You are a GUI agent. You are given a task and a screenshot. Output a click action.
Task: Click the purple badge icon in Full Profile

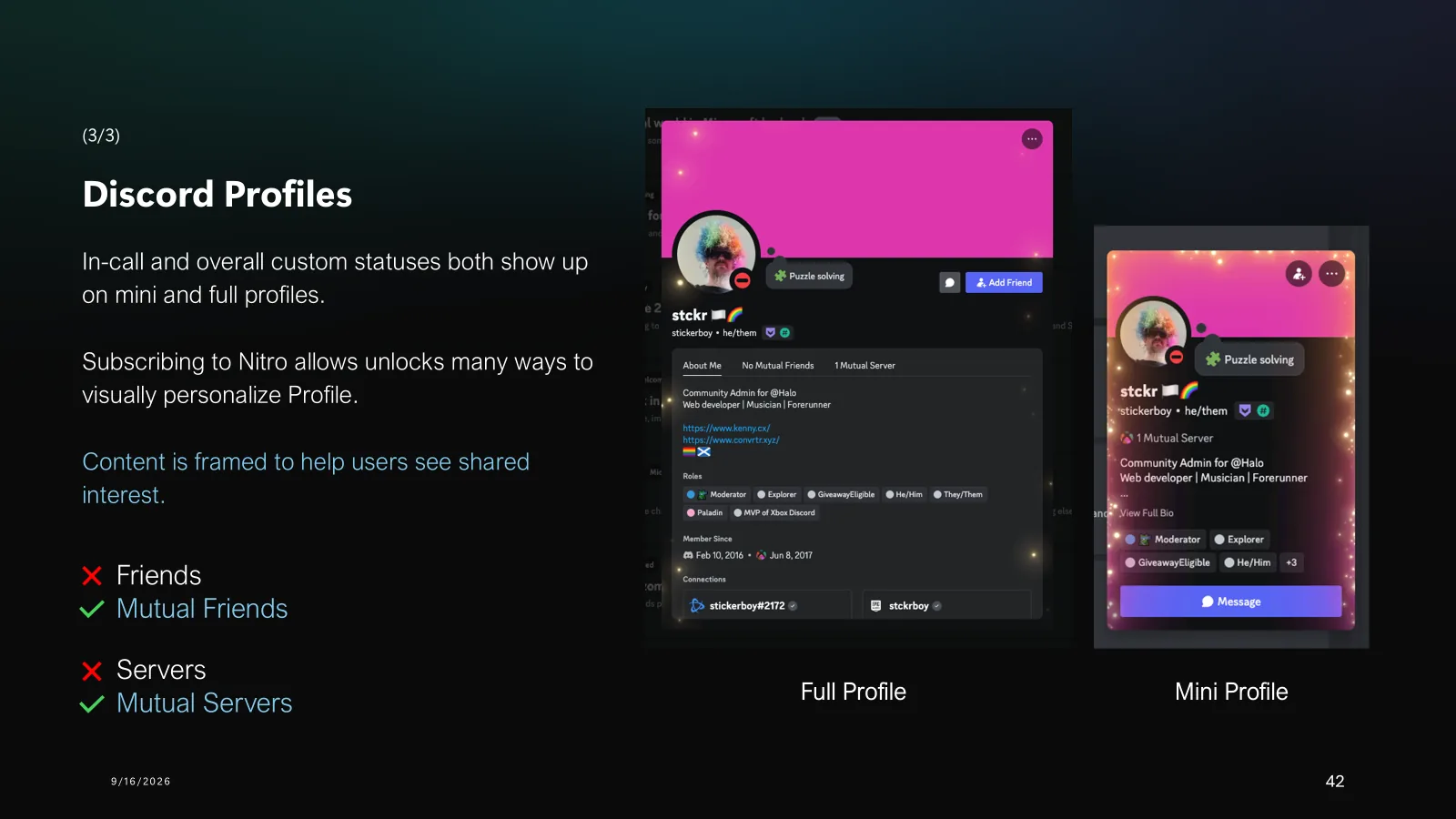[x=770, y=333]
